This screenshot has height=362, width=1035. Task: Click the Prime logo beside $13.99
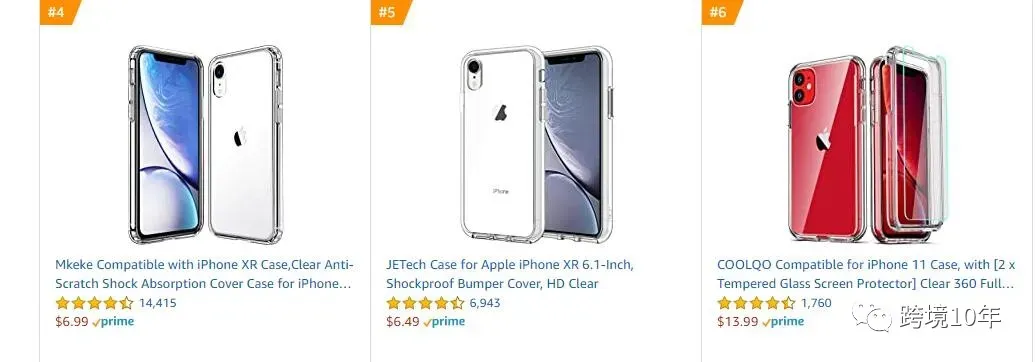point(783,322)
